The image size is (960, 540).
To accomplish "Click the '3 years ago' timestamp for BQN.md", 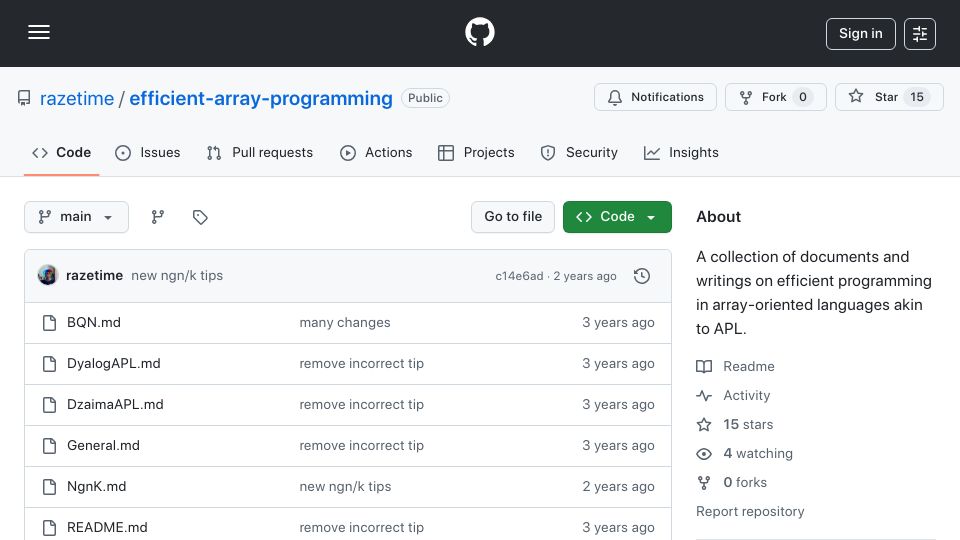I will [x=618, y=323].
